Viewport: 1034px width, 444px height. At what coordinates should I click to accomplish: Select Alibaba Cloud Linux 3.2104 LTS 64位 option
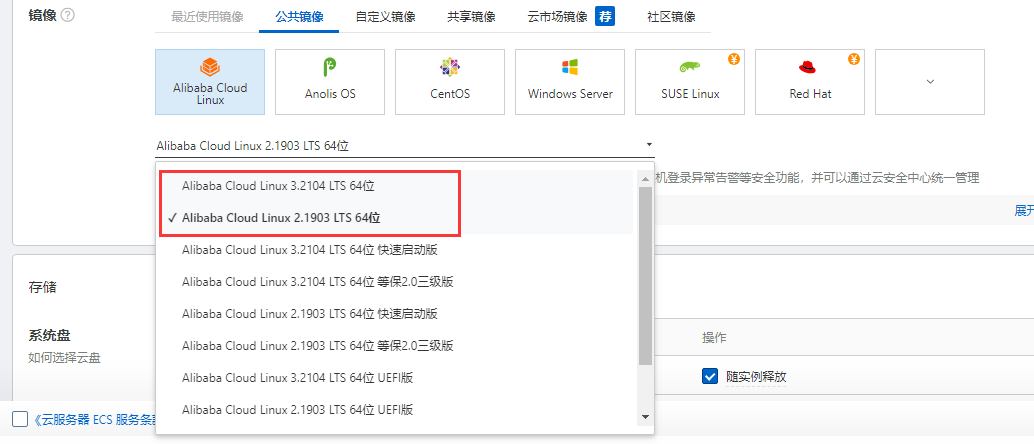coord(278,186)
